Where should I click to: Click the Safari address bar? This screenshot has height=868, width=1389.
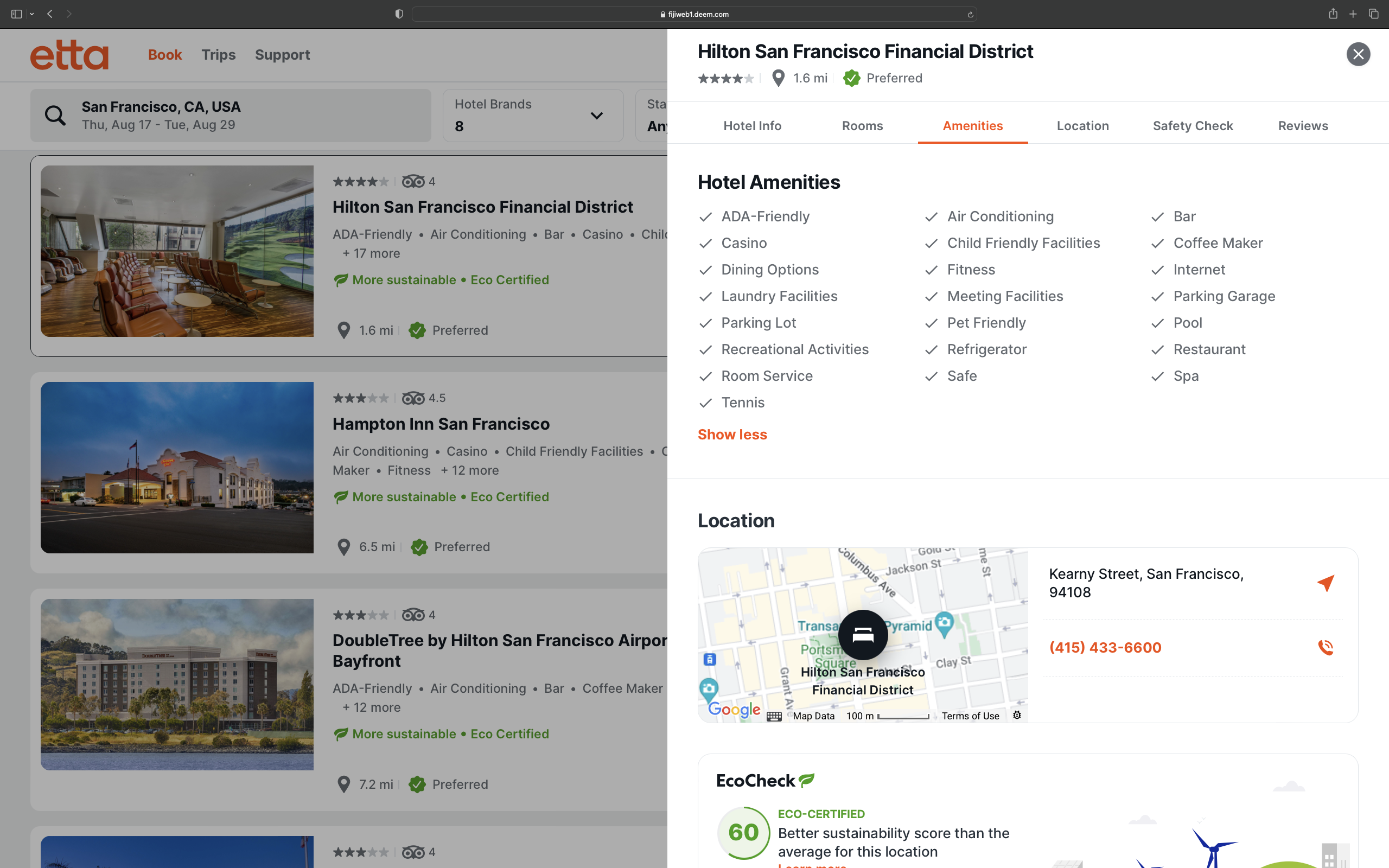coord(694,14)
